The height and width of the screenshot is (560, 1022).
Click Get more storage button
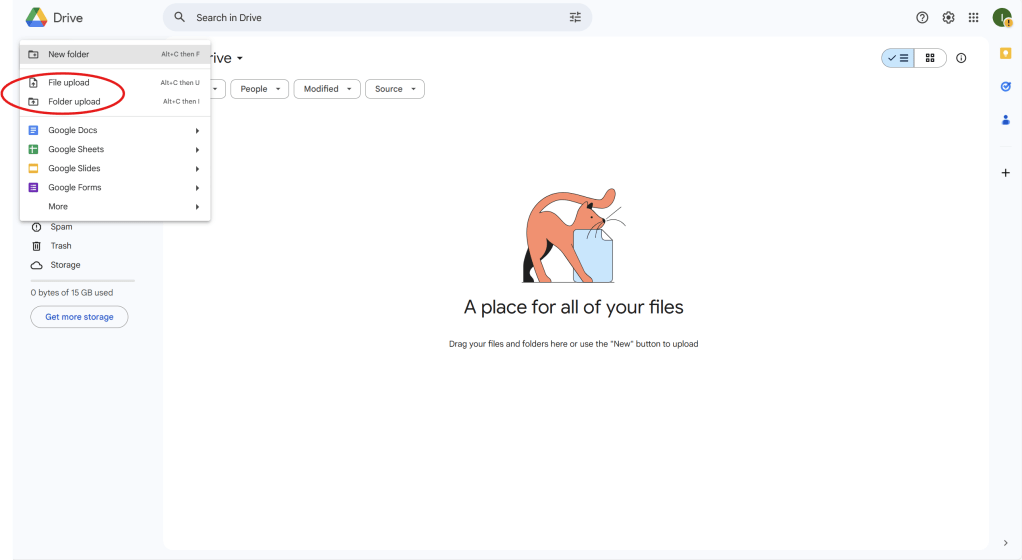click(x=79, y=317)
